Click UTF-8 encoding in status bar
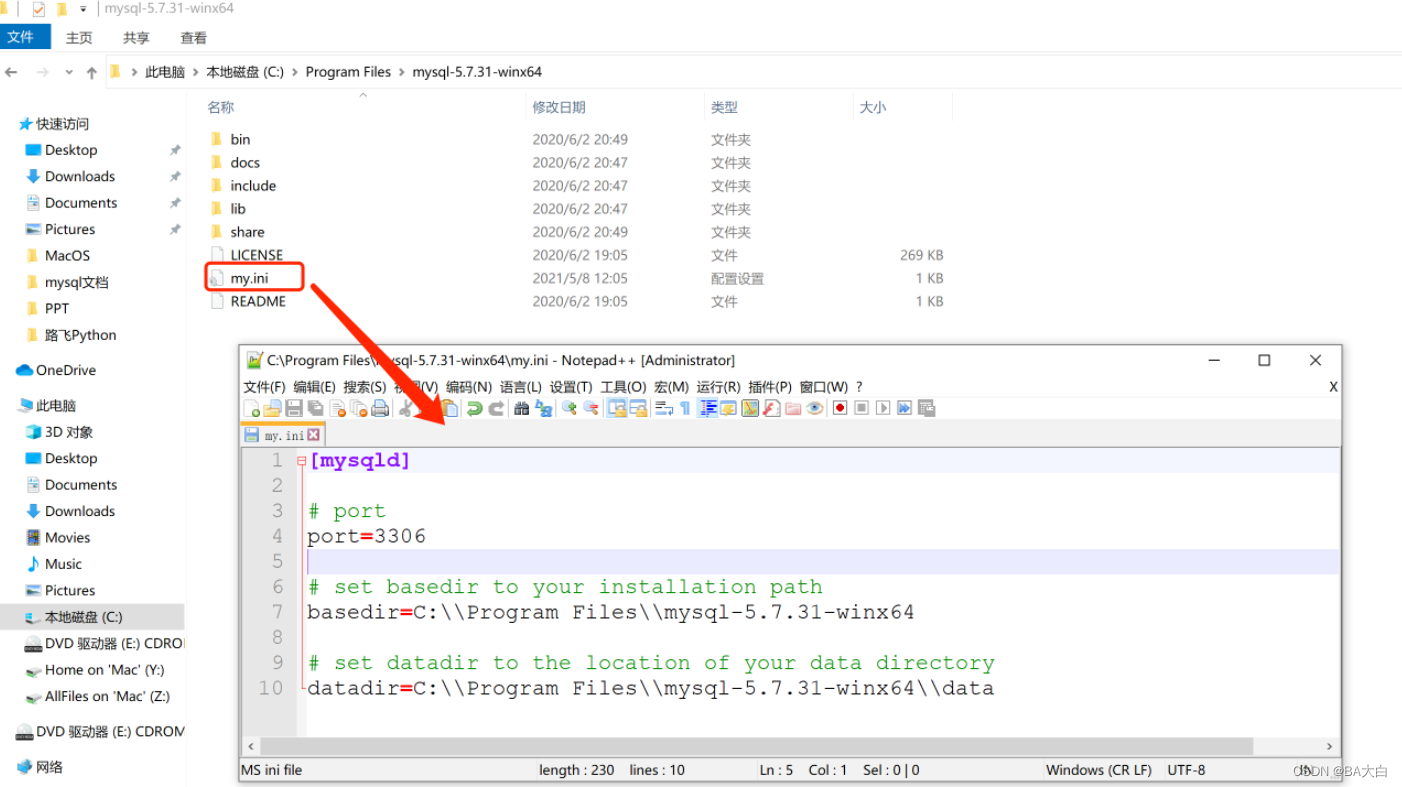Viewport: 1402px width, 787px height. 1186,770
